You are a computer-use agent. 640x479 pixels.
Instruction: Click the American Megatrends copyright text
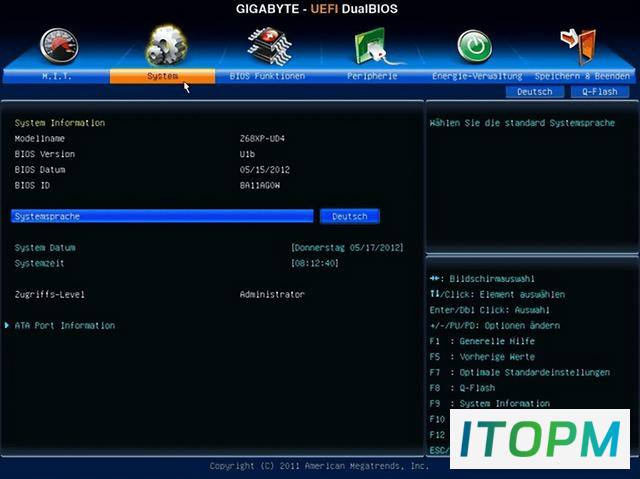point(319,466)
